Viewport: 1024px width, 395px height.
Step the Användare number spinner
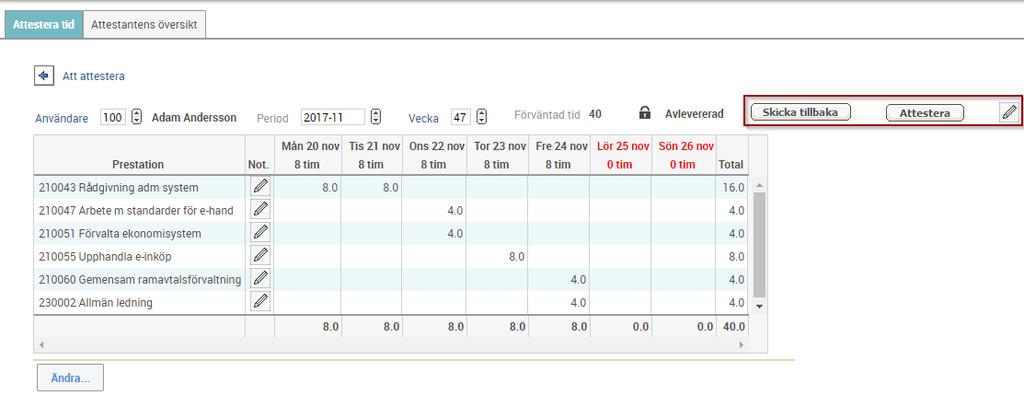(x=136, y=117)
